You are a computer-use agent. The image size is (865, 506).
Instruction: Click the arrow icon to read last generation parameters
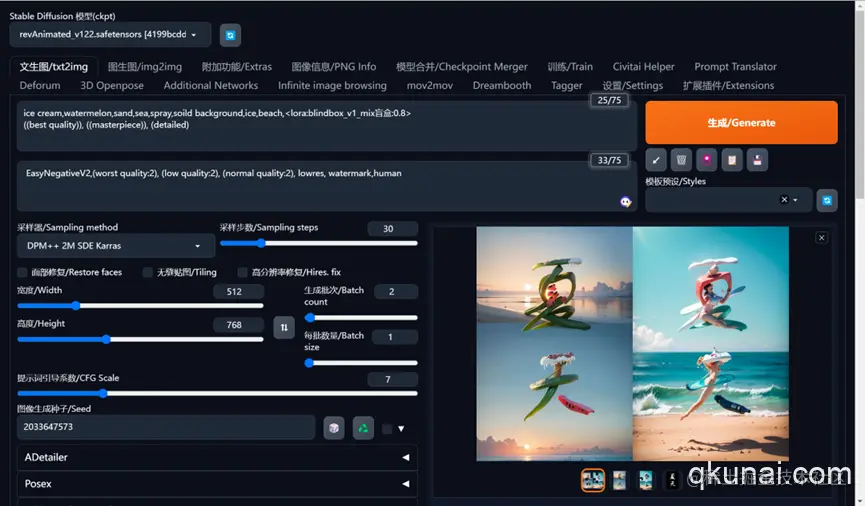[656, 160]
